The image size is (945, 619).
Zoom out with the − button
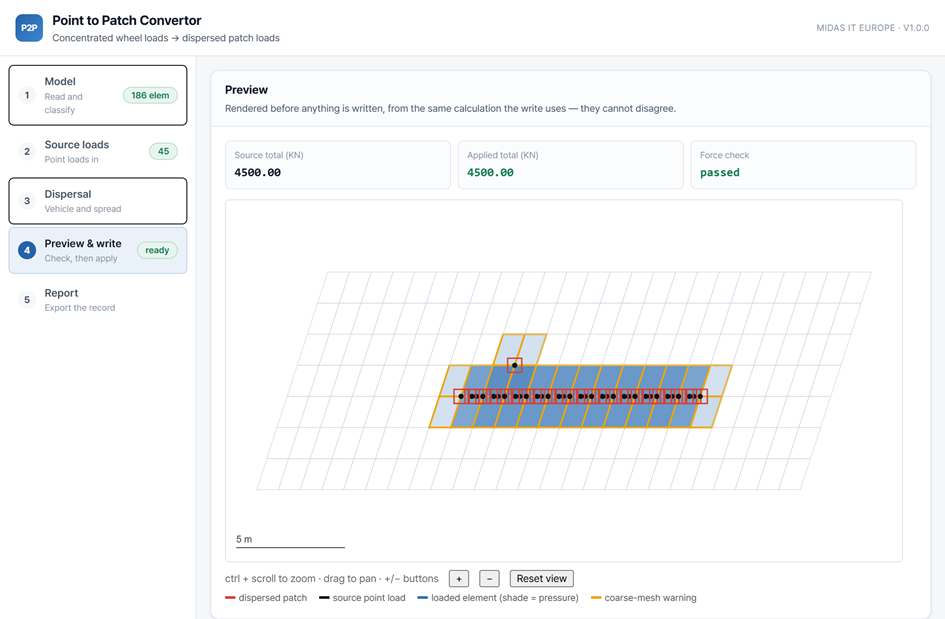point(489,579)
